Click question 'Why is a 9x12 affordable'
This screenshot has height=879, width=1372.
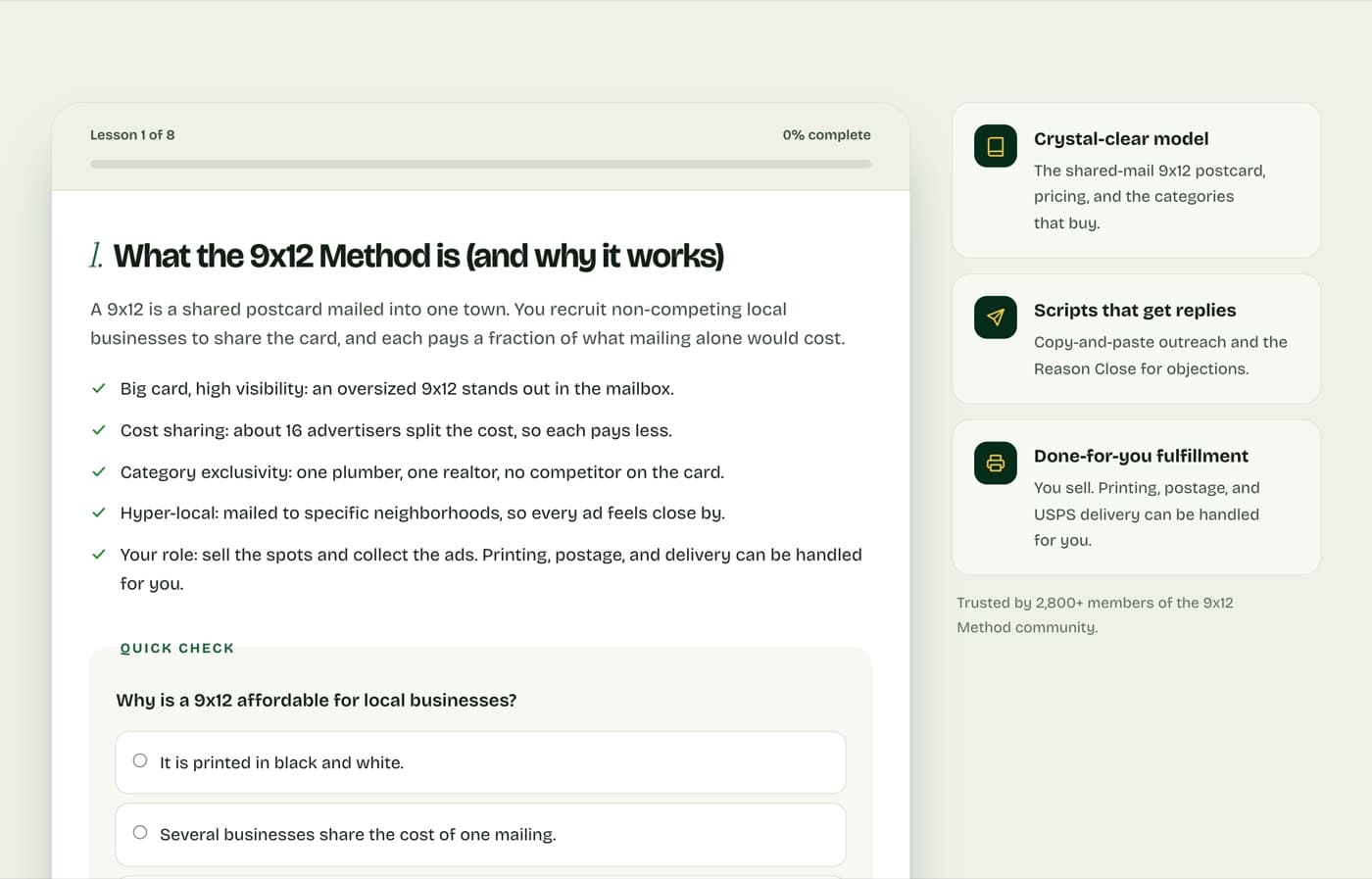coord(317,700)
